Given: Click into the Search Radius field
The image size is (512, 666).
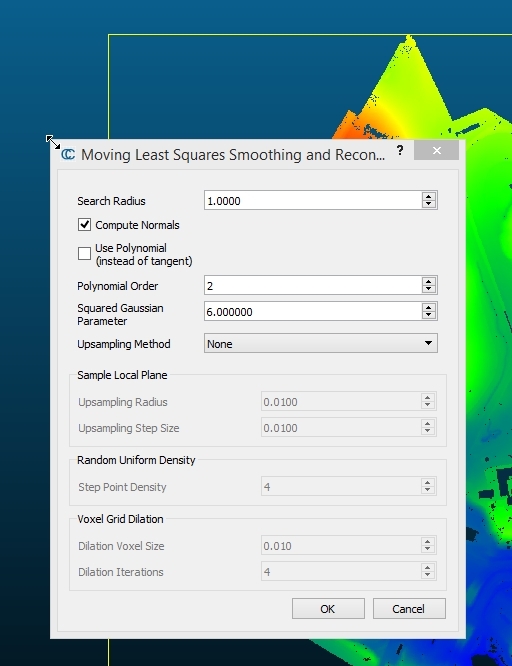Looking at the screenshot, I should coord(313,200).
